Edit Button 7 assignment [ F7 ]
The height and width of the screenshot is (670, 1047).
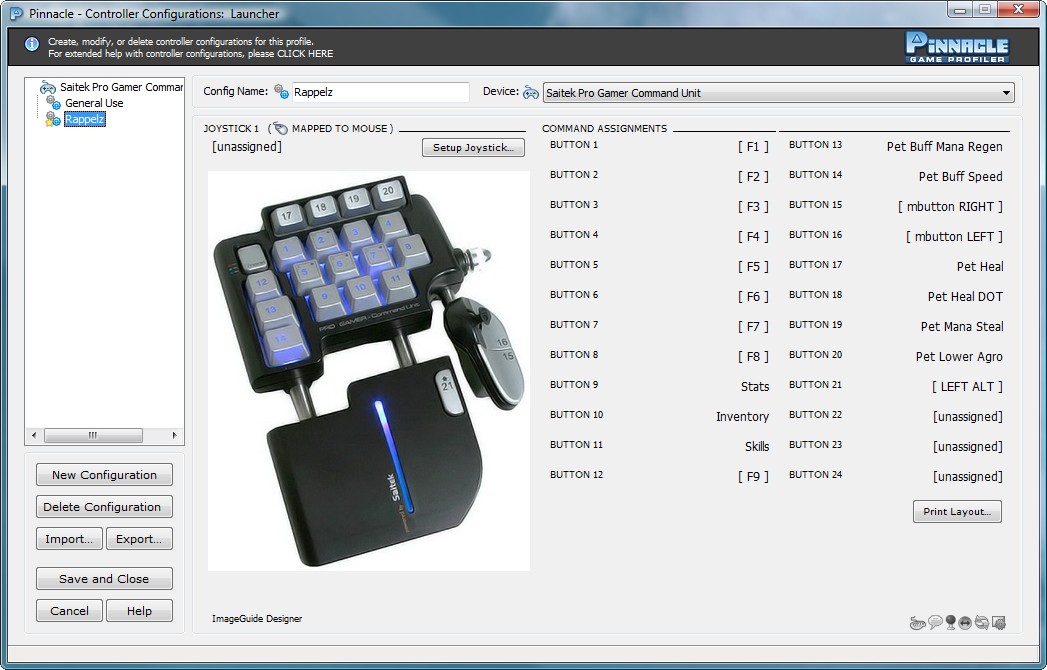coord(753,327)
